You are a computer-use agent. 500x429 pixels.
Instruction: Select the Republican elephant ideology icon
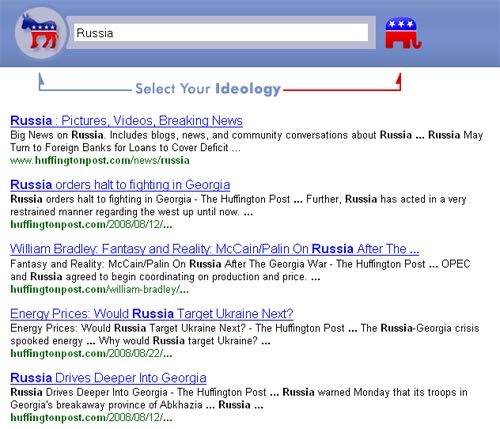[403, 33]
